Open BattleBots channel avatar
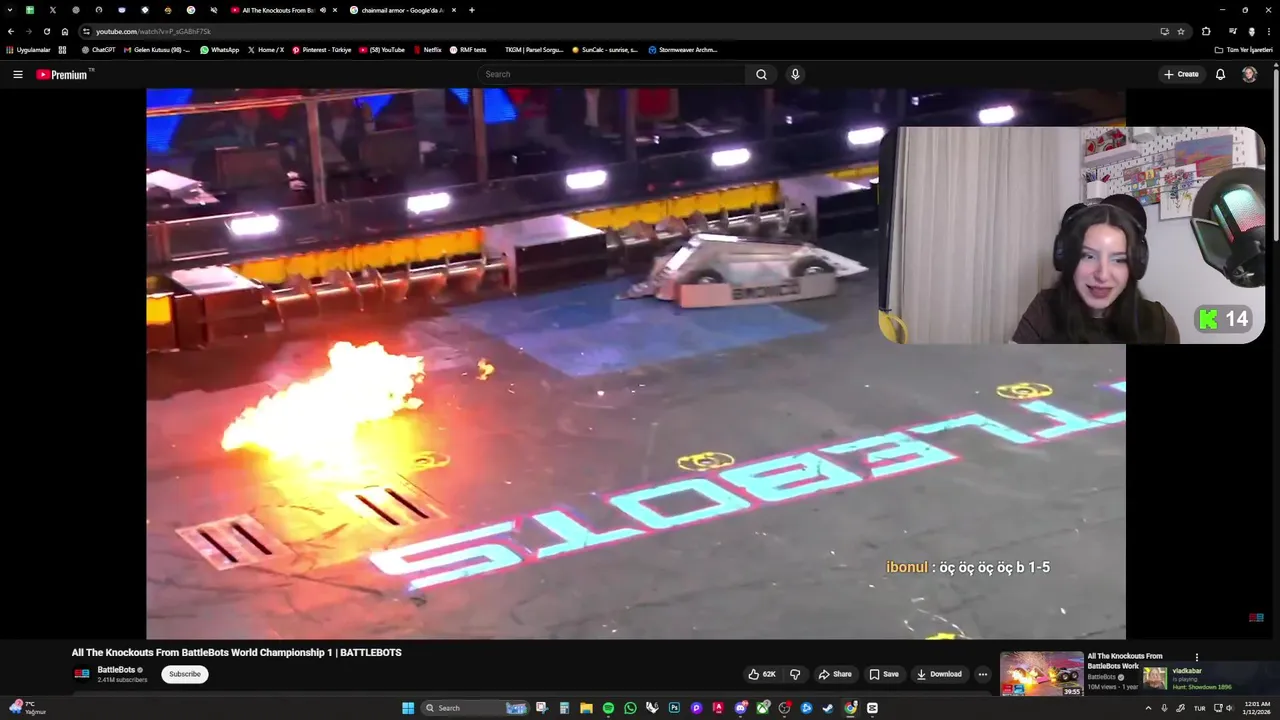Screen dimensions: 1280x720 pos(82,674)
